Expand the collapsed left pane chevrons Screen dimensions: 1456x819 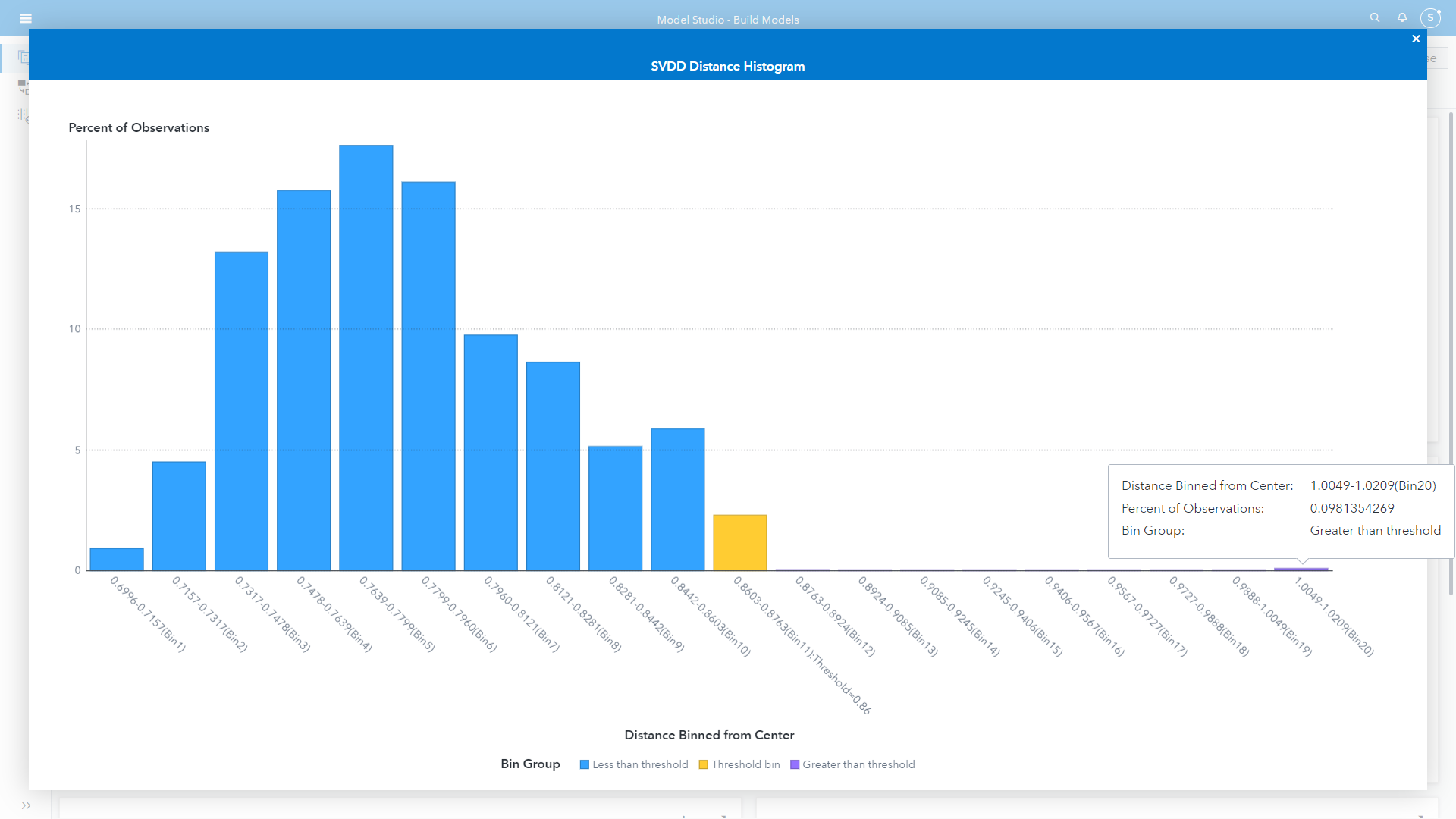click(x=26, y=805)
